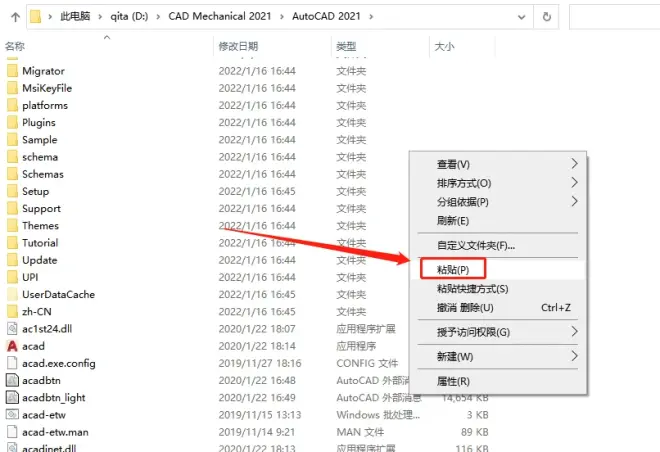Expand chevron after qita (D:) breadcrumb
660x452 pixels.
(x=158, y=17)
